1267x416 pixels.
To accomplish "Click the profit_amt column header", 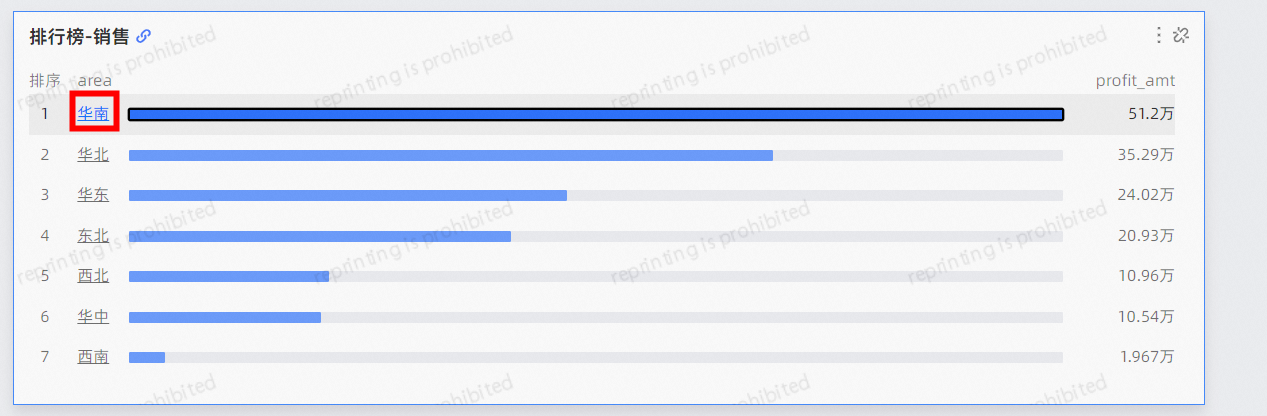I will pos(1135,80).
